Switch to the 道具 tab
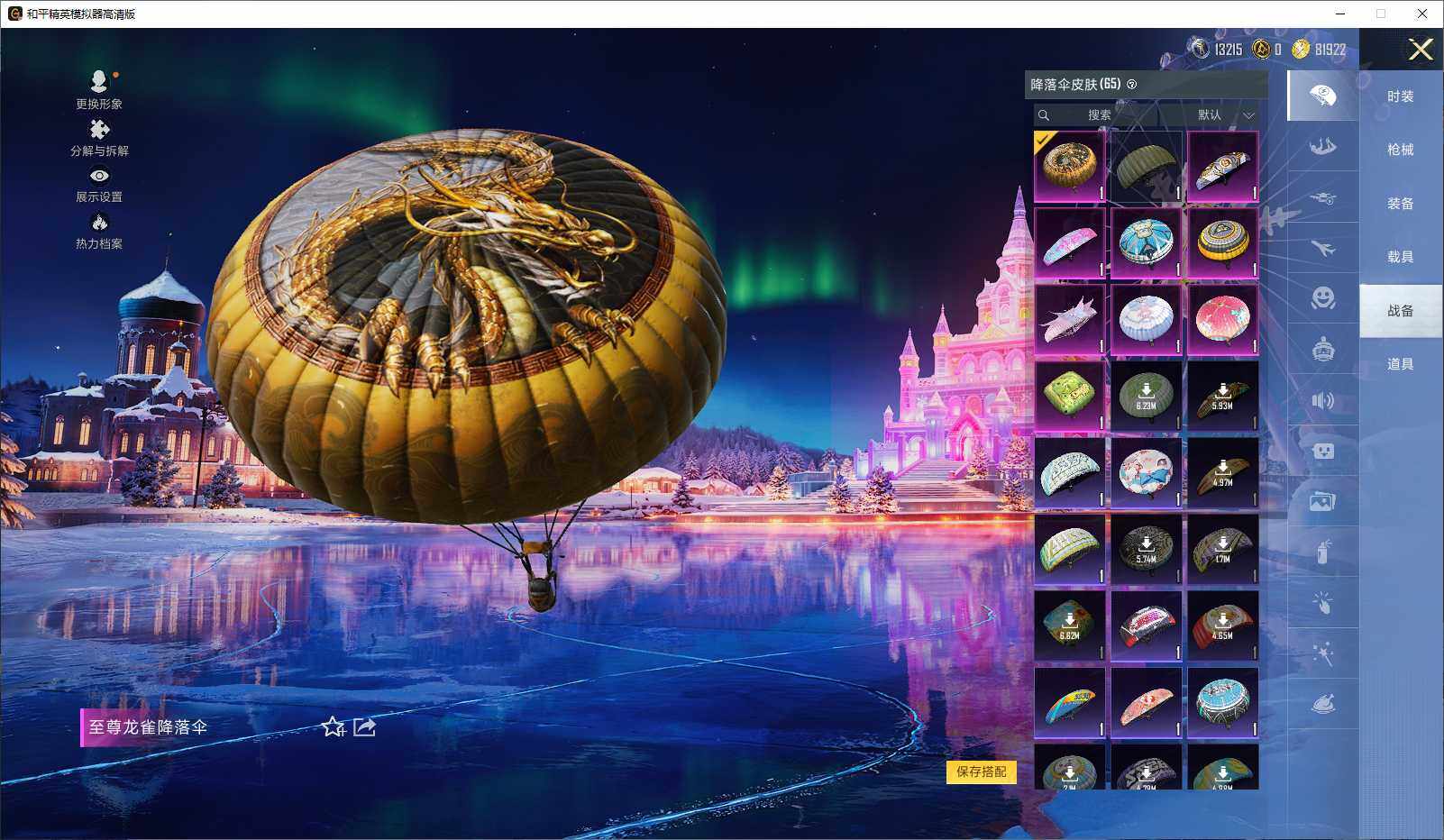The width and height of the screenshot is (1444, 840). 1400,364
